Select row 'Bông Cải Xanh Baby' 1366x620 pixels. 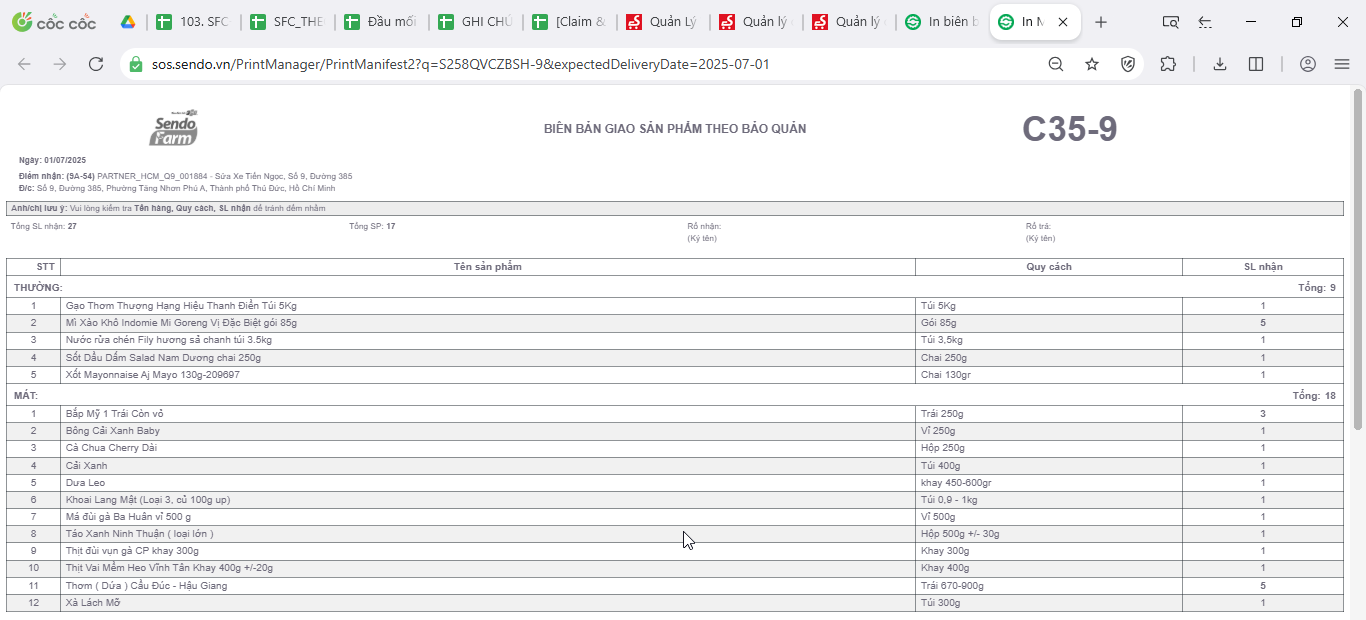point(675,431)
